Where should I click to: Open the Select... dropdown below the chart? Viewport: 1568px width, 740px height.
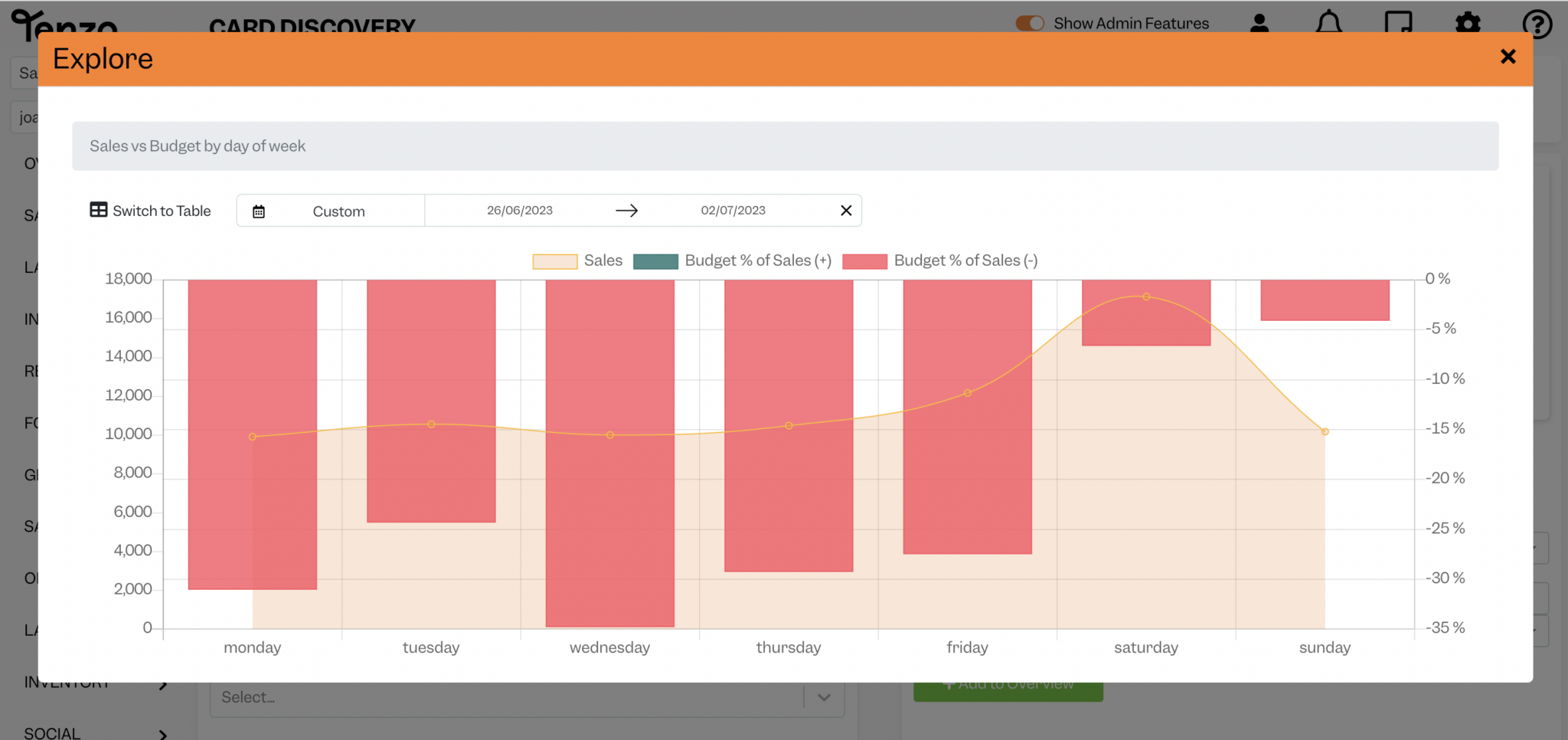coord(527,697)
